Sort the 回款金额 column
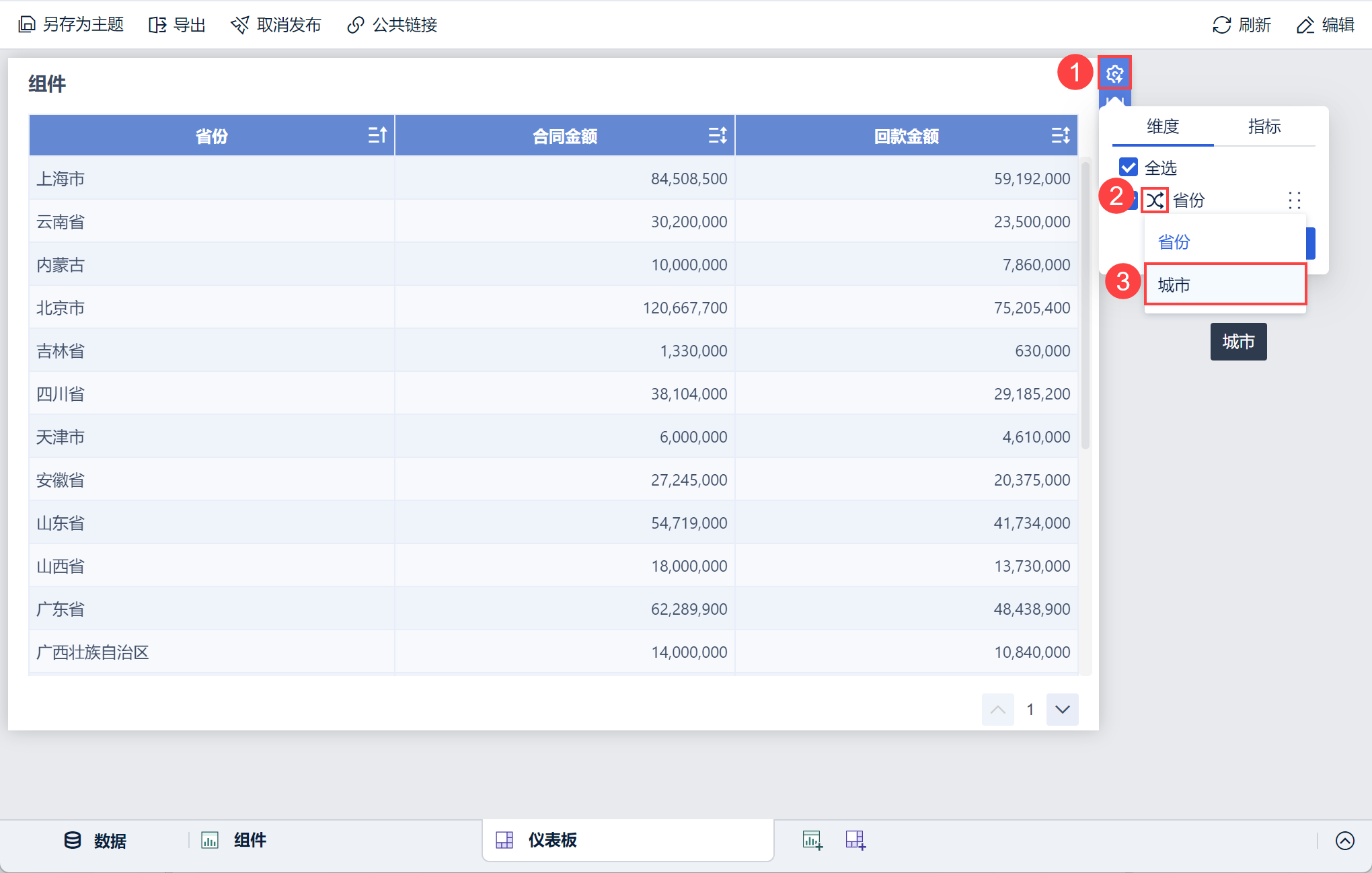 click(1060, 136)
